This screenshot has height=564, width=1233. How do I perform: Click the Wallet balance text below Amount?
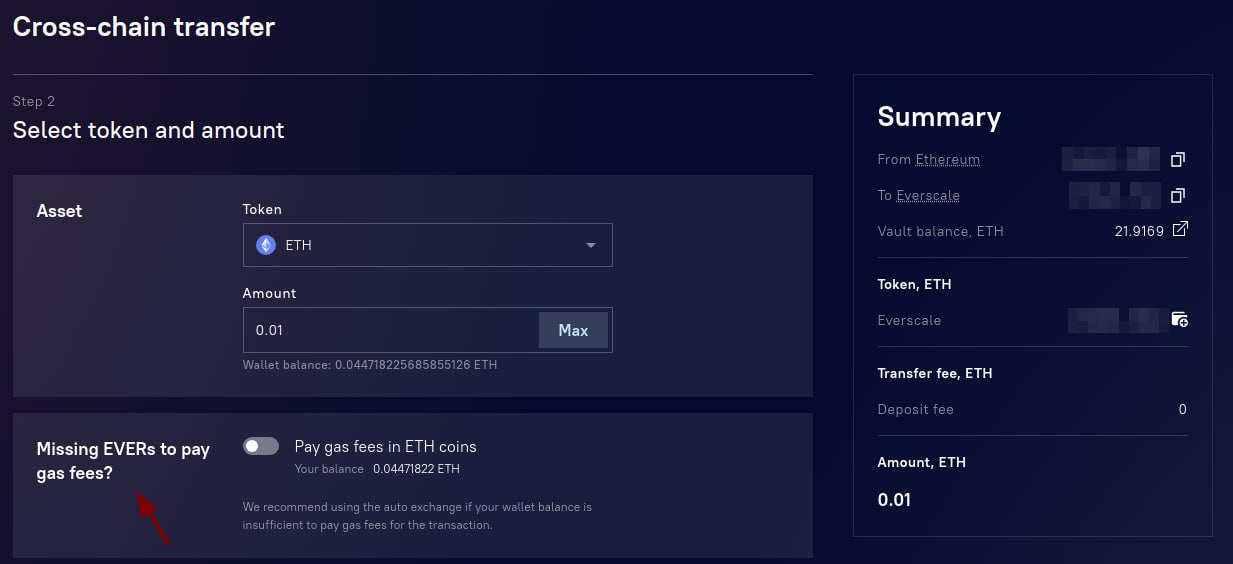(370, 365)
